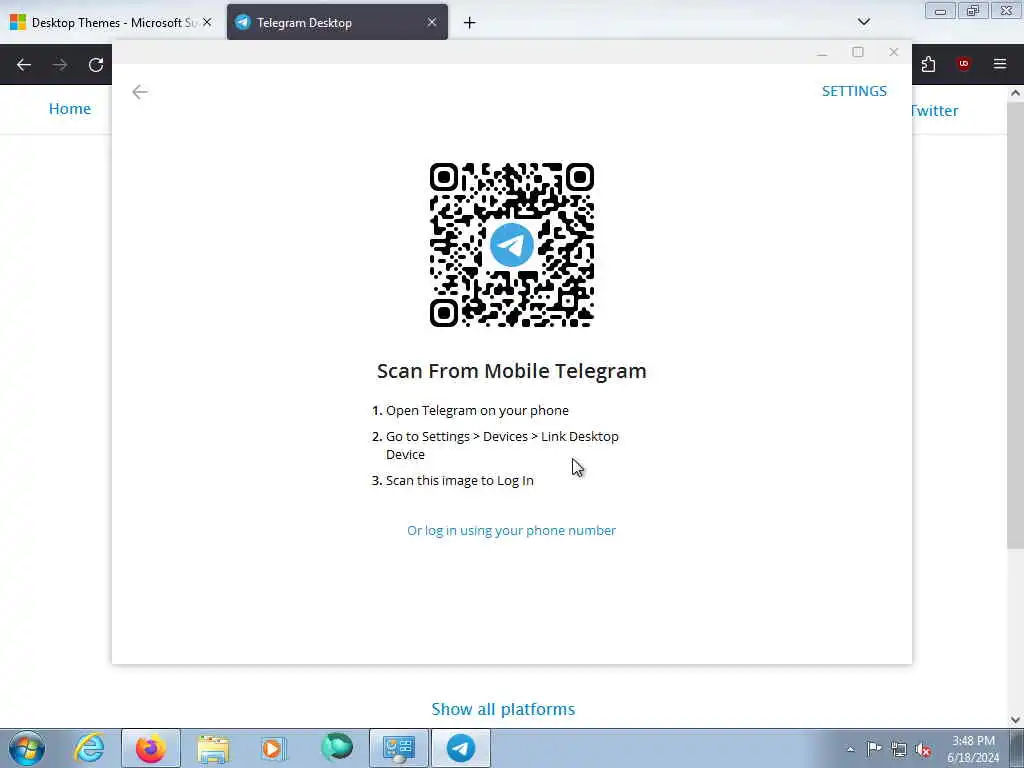
Task: Switch to Telegram Desktop browser tab
Action: click(337, 22)
